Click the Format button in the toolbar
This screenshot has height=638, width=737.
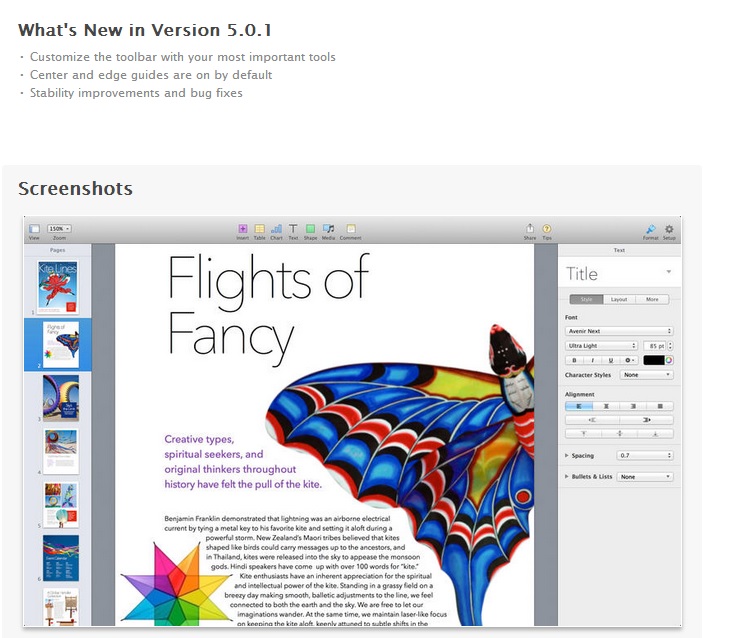point(650,230)
